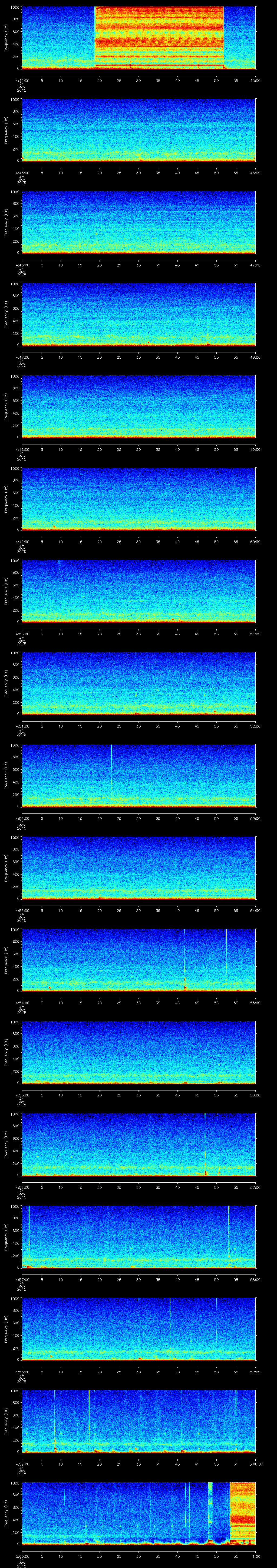Click the 30 second tick label under the 4:49:00 spectrogram

[139, 542]
